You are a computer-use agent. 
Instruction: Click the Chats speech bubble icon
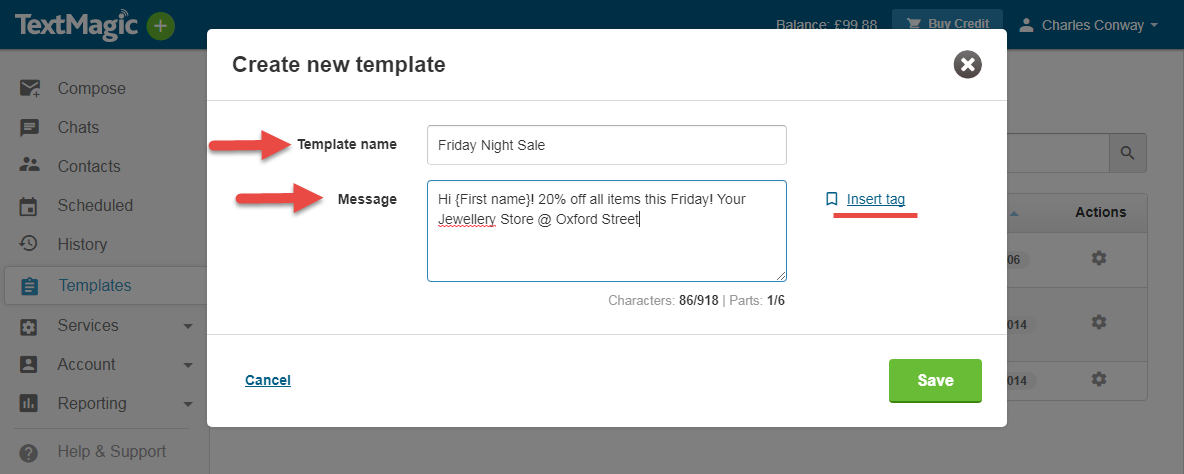(30, 127)
